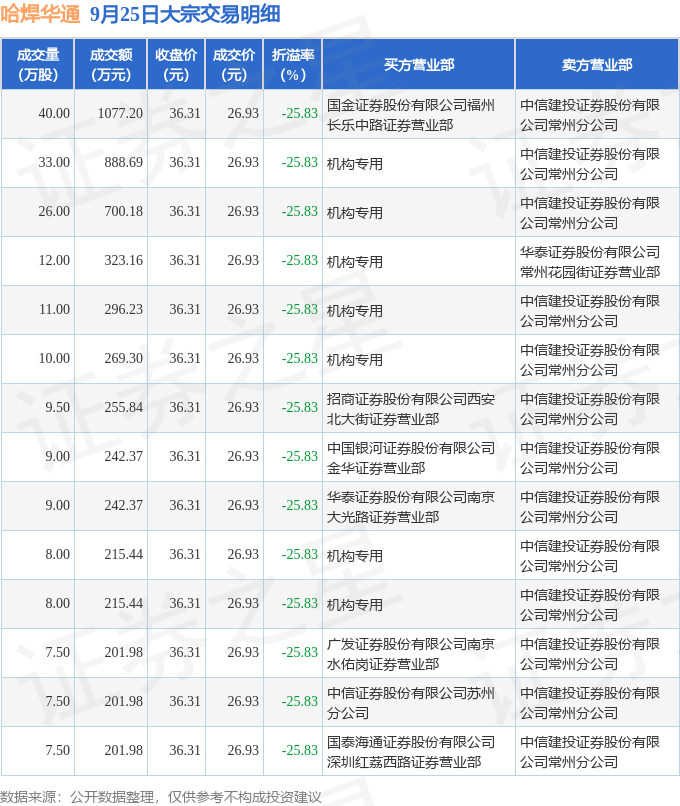
Task: Click 机构专用 in the 12.00 row
Action: pos(355,262)
